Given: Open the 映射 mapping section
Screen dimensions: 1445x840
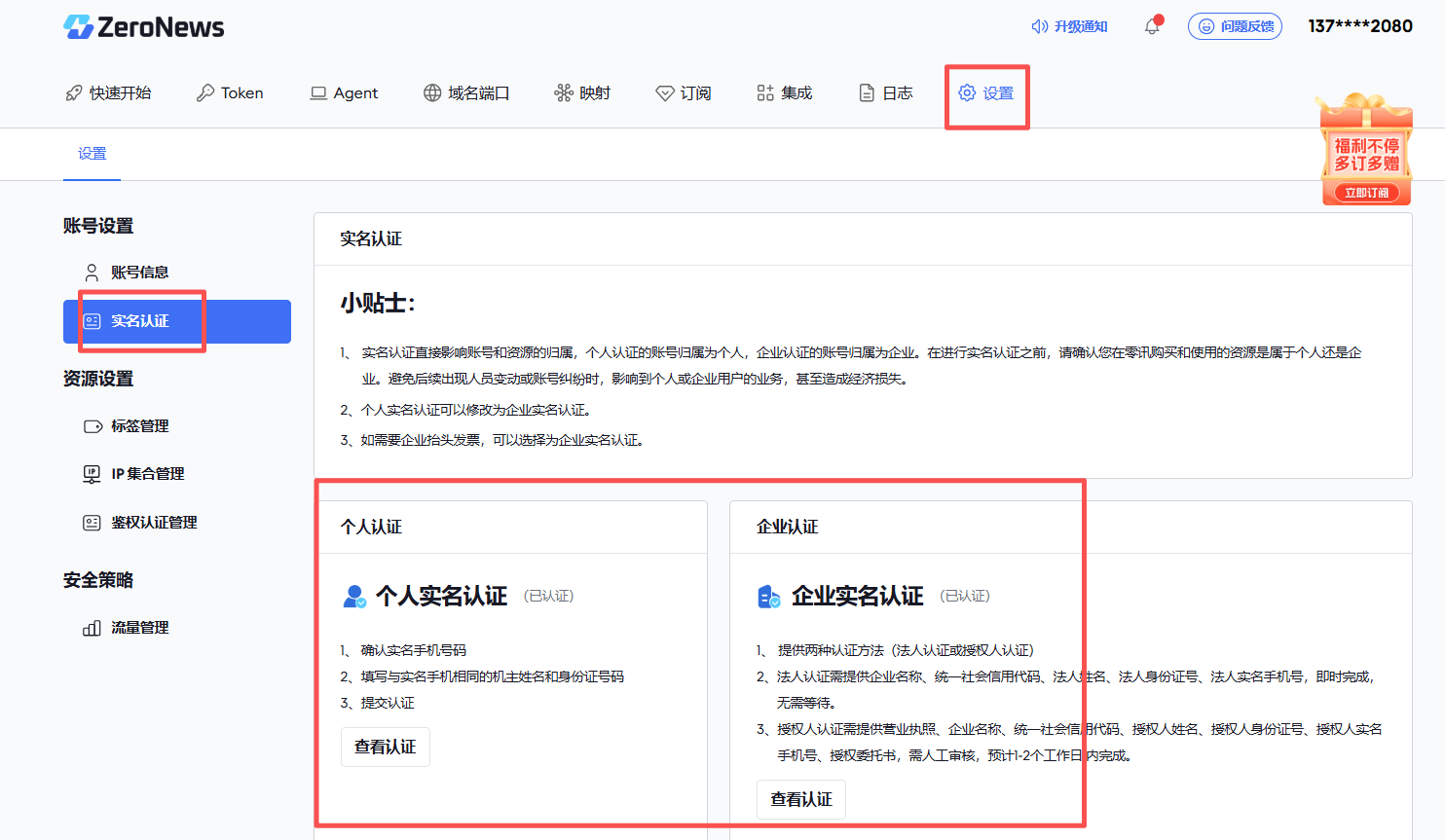Looking at the screenshot, I should point(582,93).
